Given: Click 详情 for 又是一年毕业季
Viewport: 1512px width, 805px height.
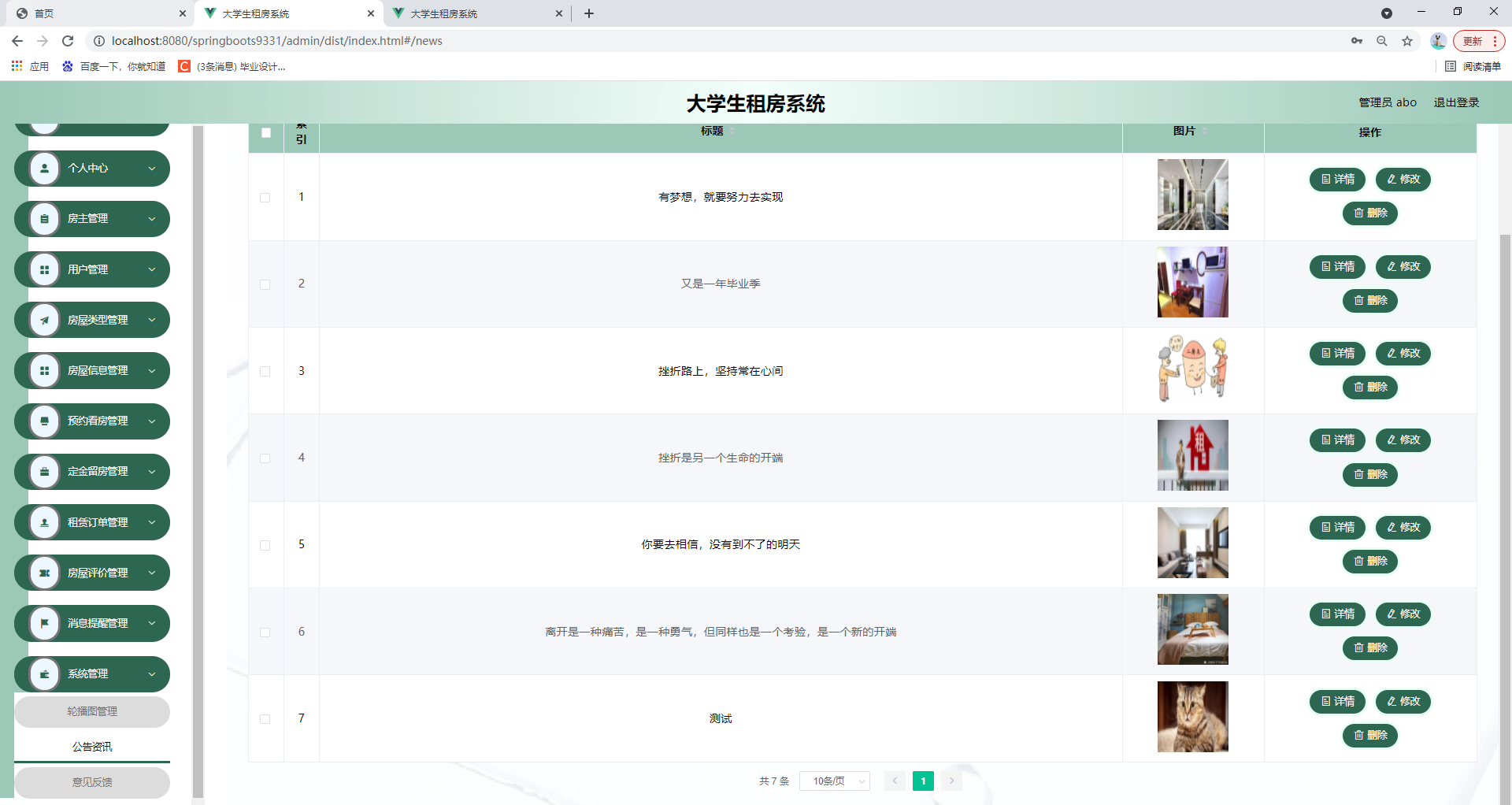Looking at the screenshot, I should pyautogui.click(x=1337, y=266).
